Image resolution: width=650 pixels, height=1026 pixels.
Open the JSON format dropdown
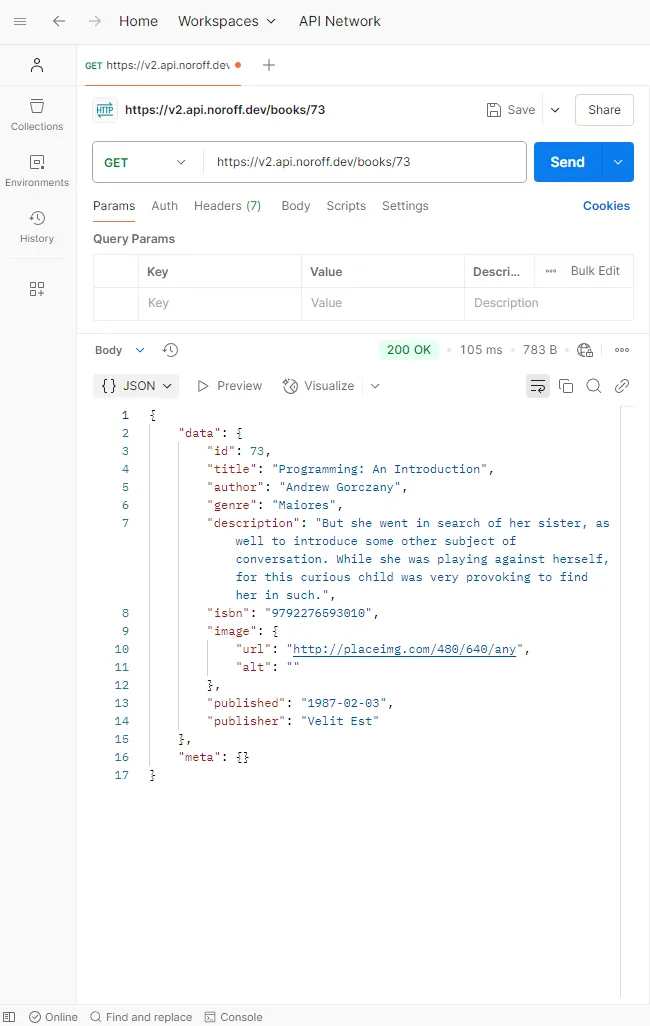pos(136,386)
